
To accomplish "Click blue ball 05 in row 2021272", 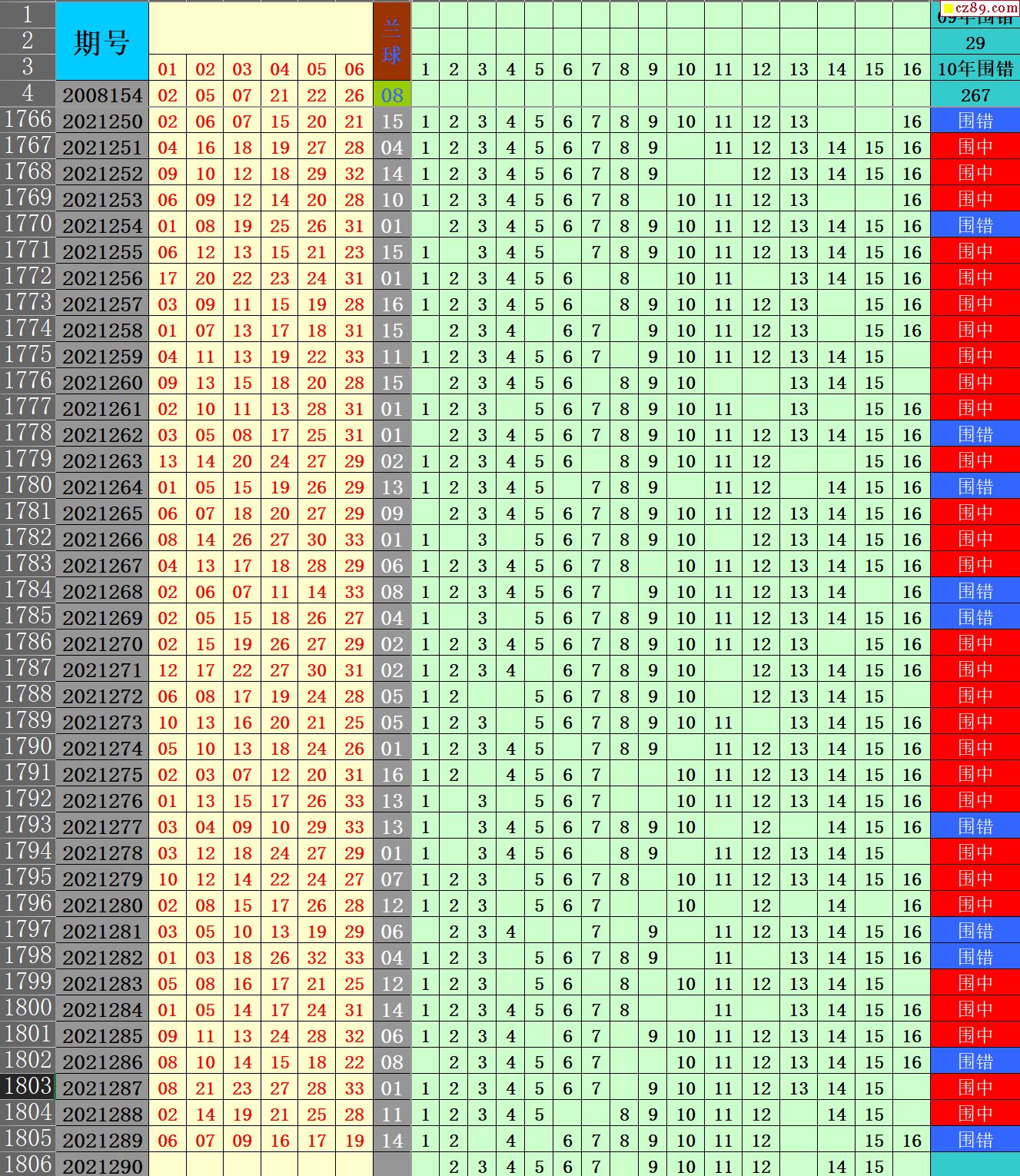I will point(392,696).
